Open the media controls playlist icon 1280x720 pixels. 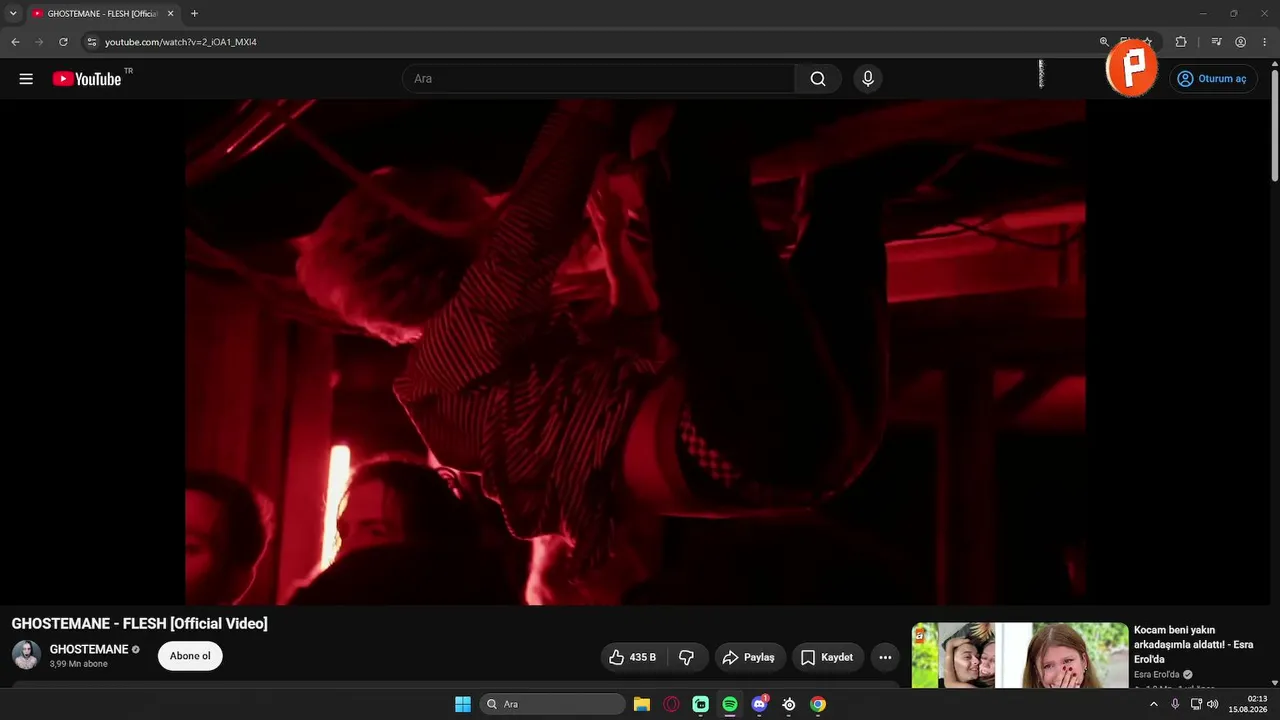coord(1216,42)
